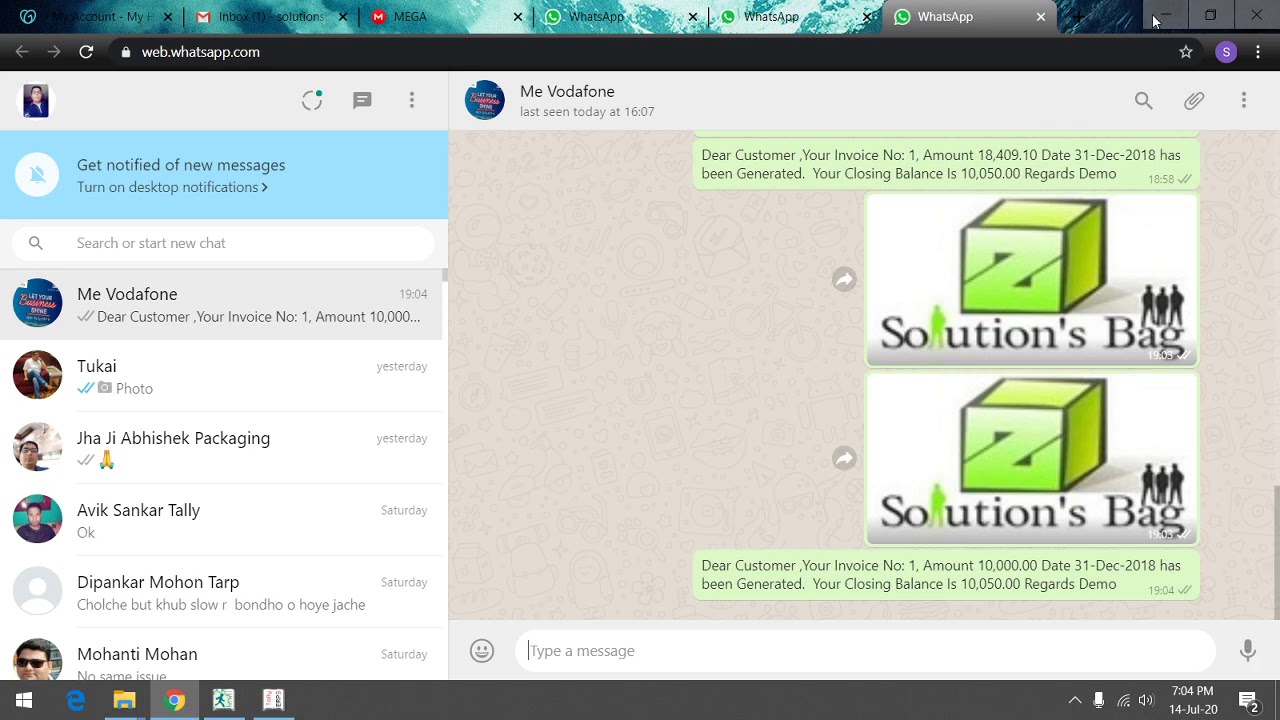
Task: Open the Windows notification center
Action: tap(1248, 701)
